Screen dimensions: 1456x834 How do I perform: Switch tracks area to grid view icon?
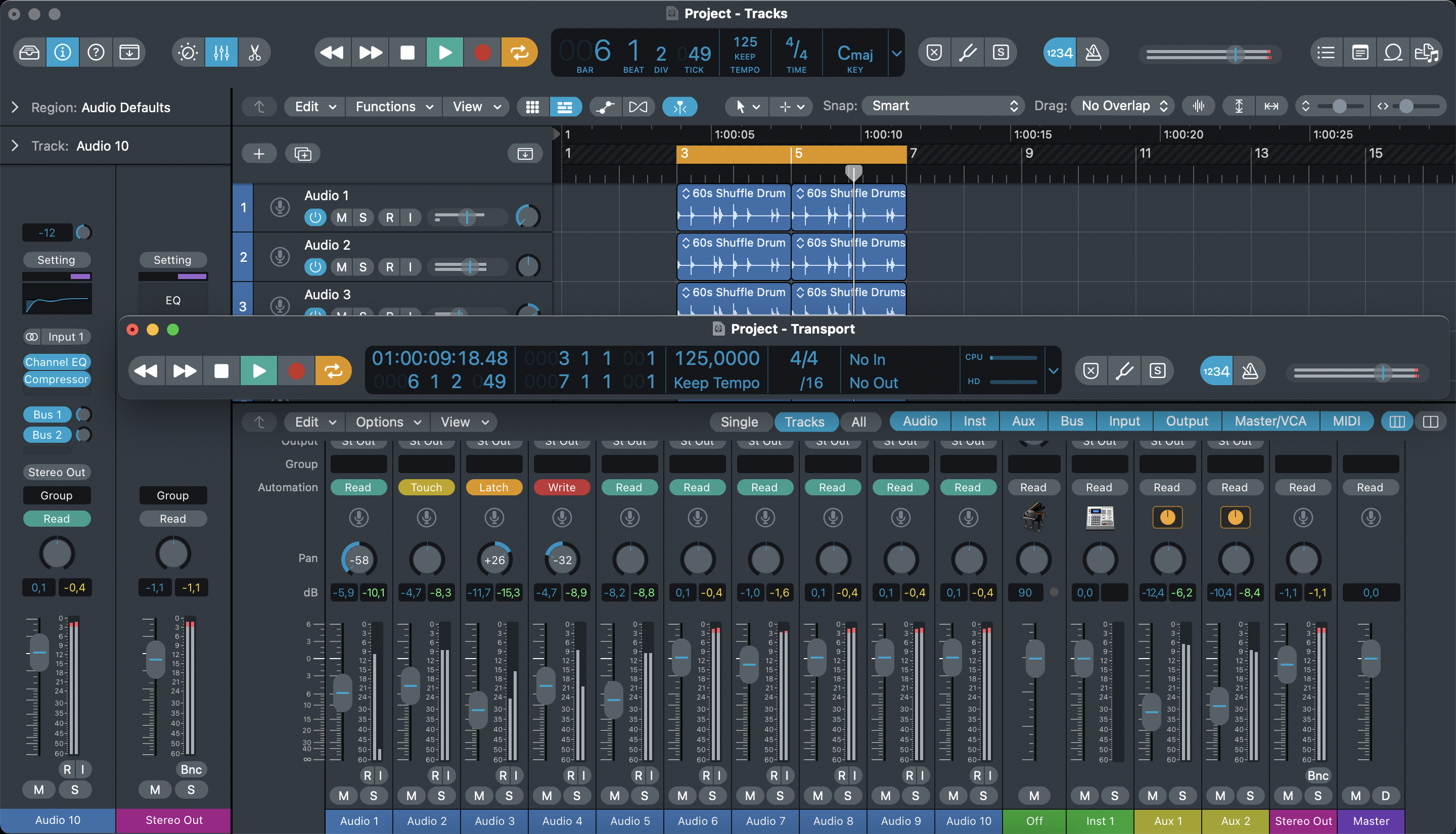532,107
